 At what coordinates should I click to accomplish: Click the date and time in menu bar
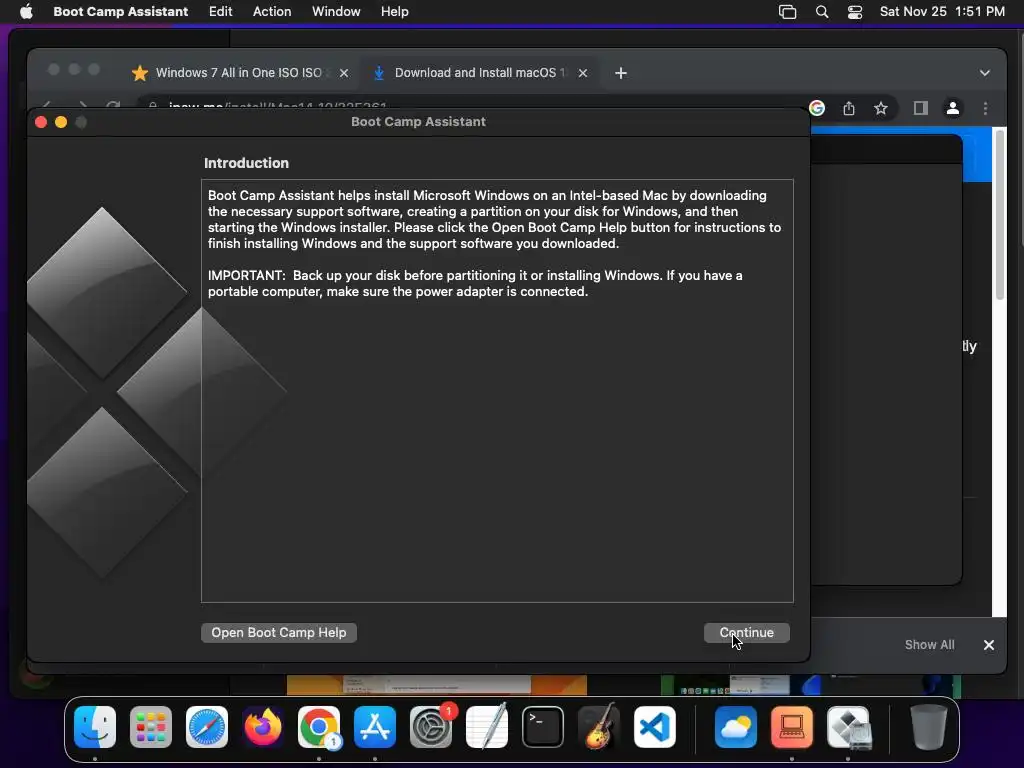942,12
